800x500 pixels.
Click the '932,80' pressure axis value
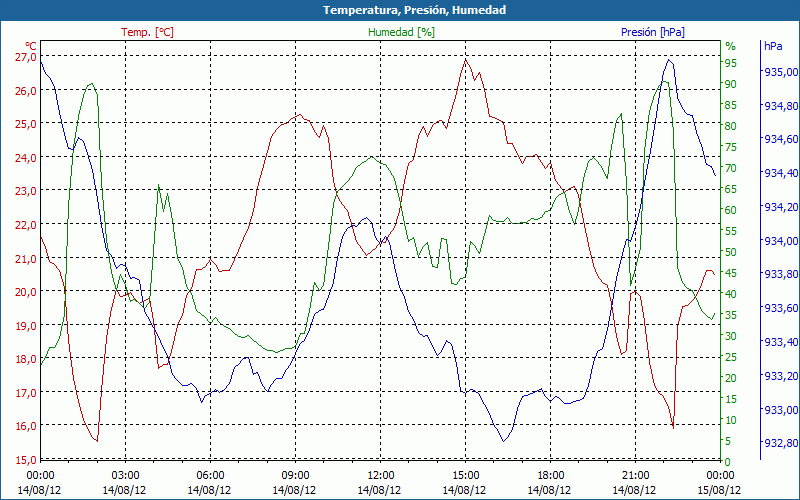point(780,442)
